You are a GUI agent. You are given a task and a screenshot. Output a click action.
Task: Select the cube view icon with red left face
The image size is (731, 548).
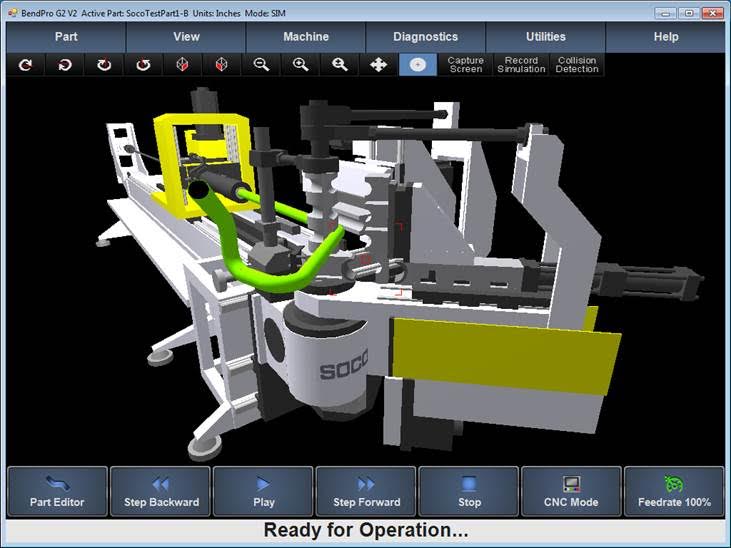(x=221, y=64)
